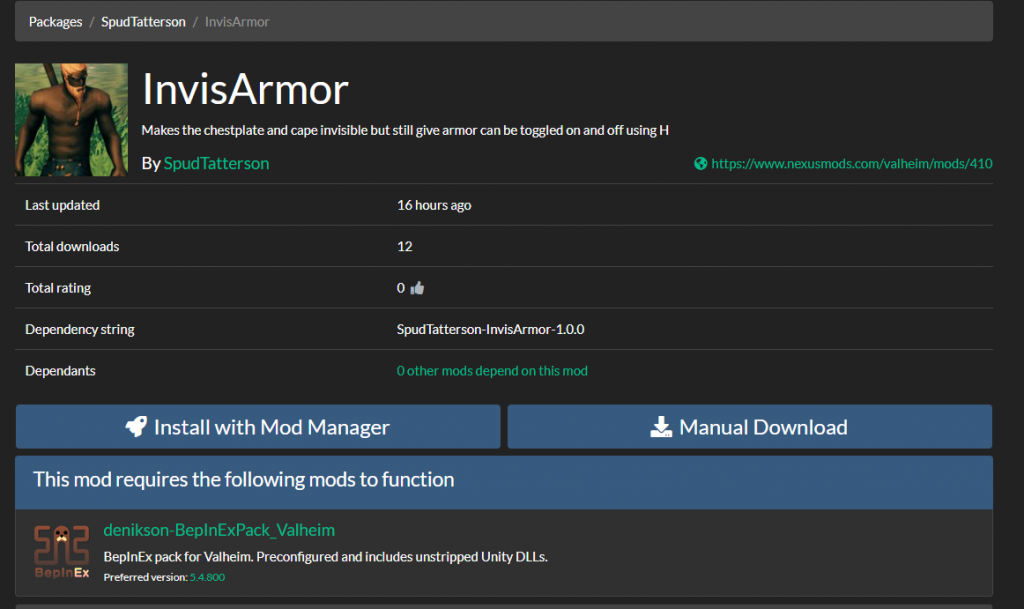The image size is (1024, 609).
Task: Click the Manual Download button
Action: [750, 427]
